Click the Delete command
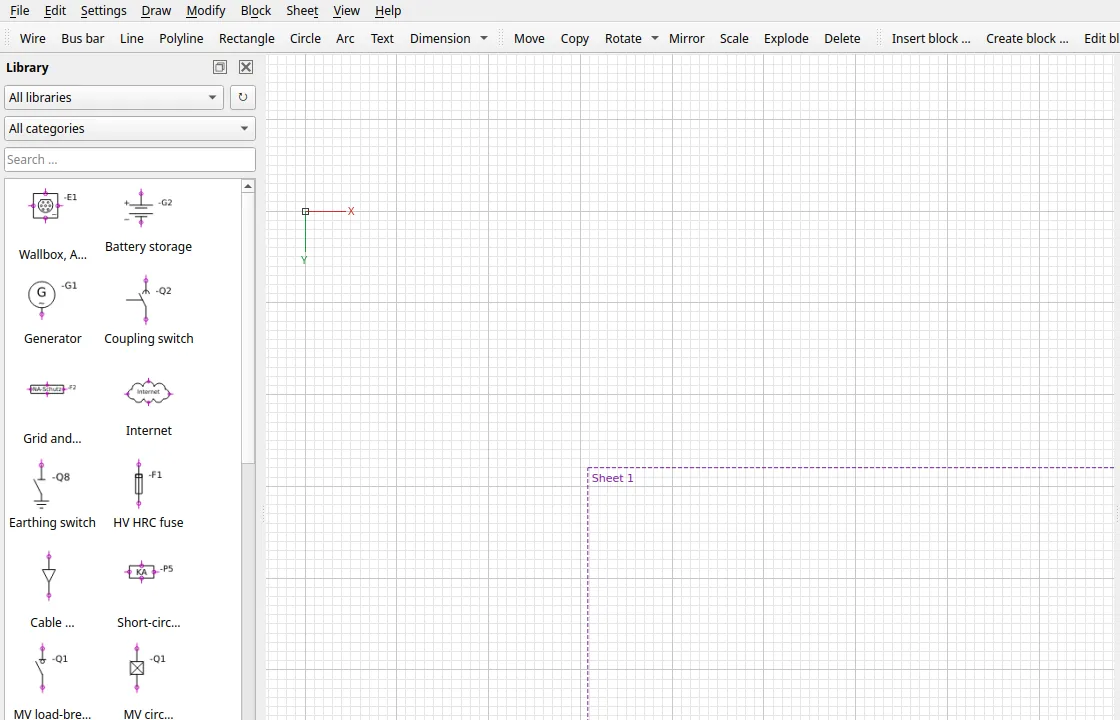 click(x=842, y=39)
